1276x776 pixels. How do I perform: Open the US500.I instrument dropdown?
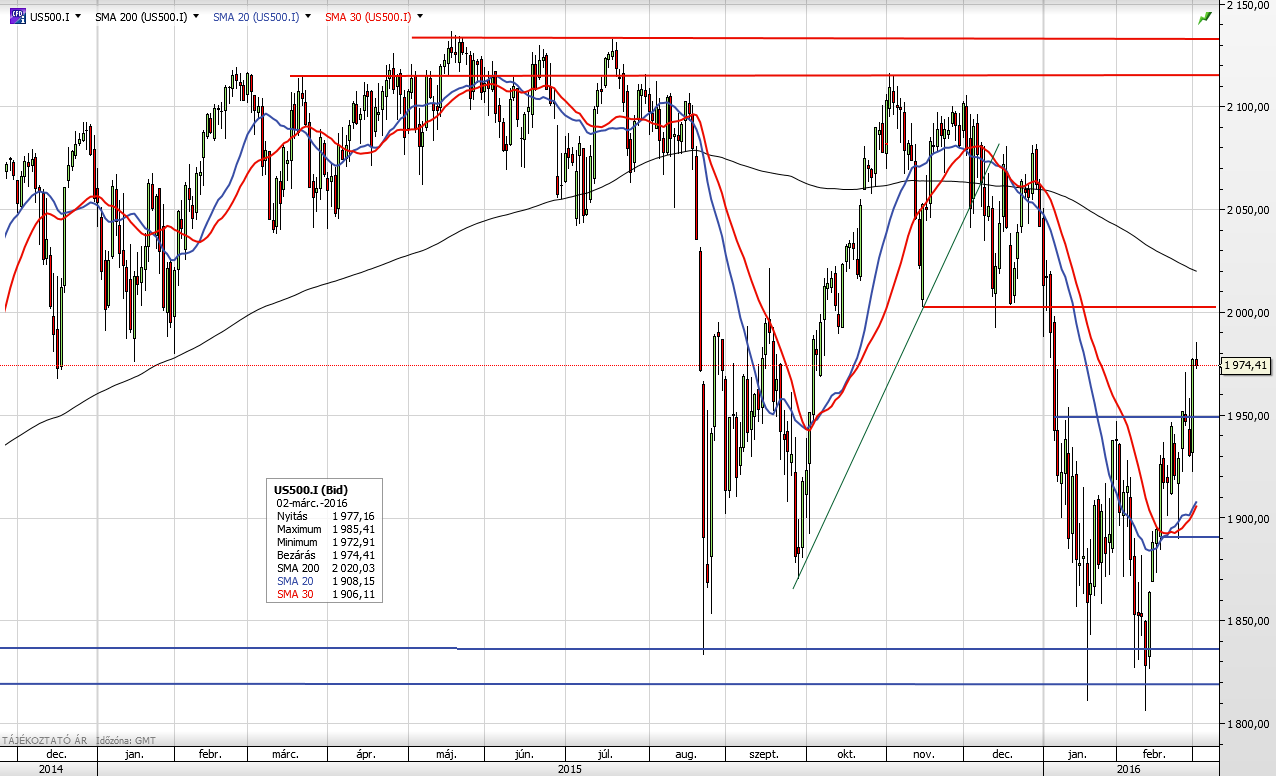(x=76, y=17)
